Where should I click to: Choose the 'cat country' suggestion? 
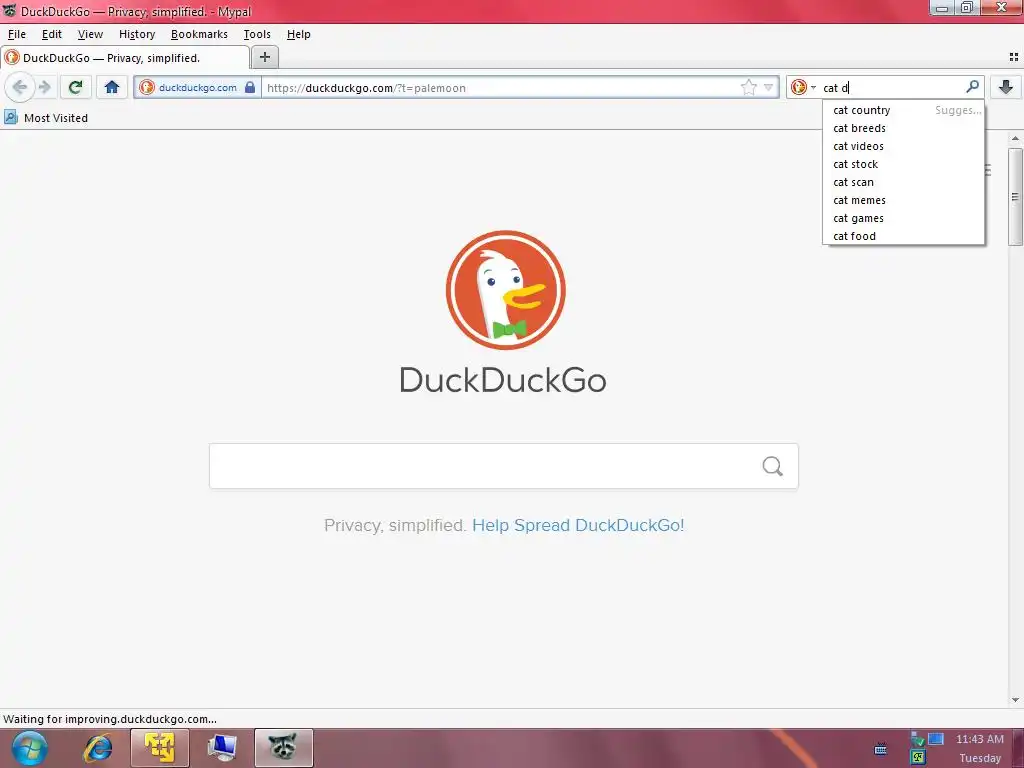[x=903, y=110]
